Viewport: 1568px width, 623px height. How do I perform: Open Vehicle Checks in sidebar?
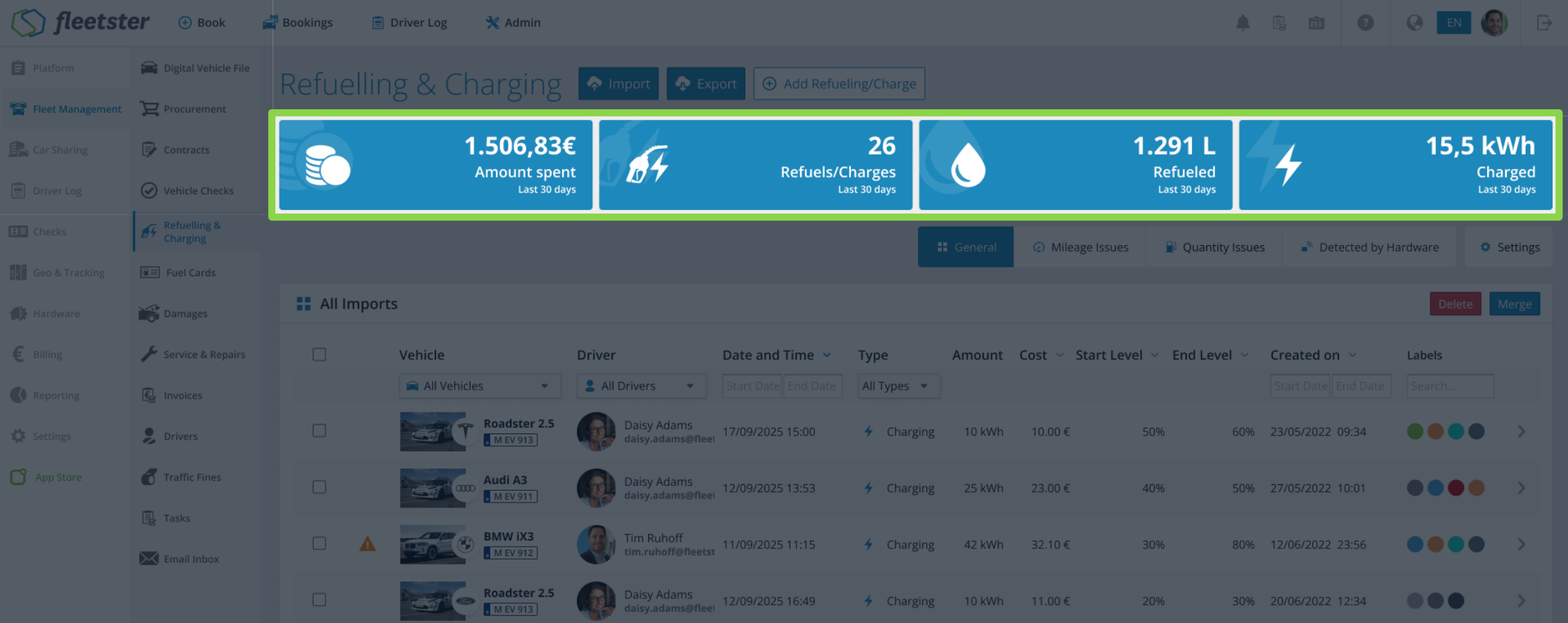pyautogui.click(x=187, y=191)
